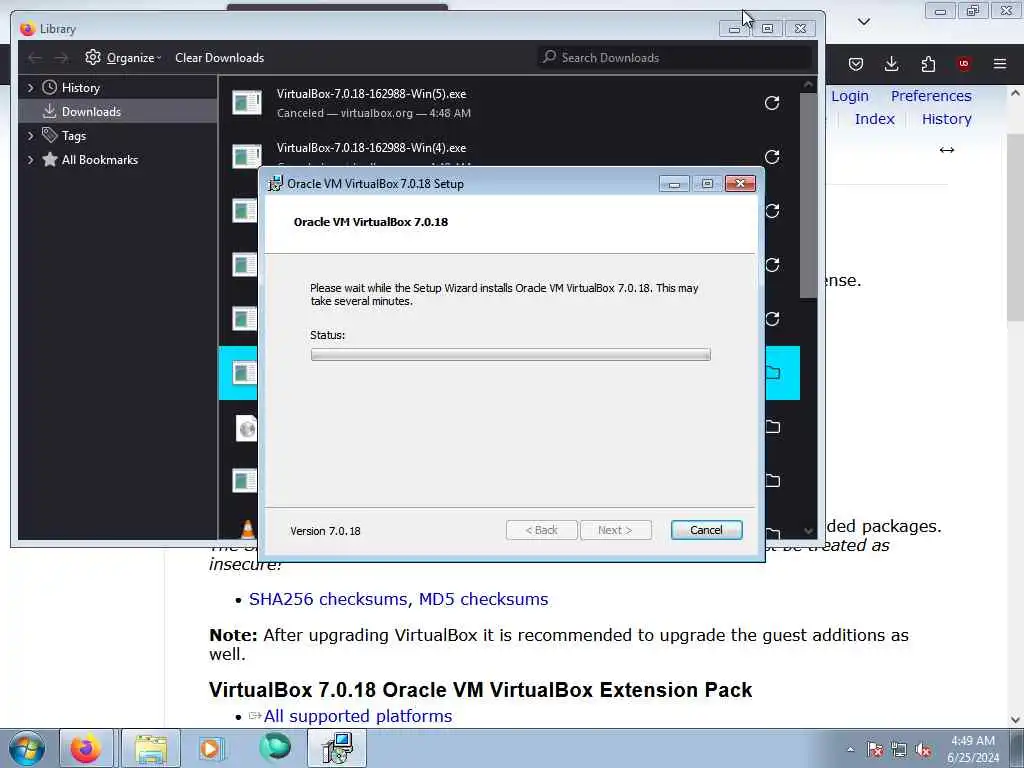Open the Windows Start button
The height and width of the screenshot is (768, 1024).
point(27,748)
